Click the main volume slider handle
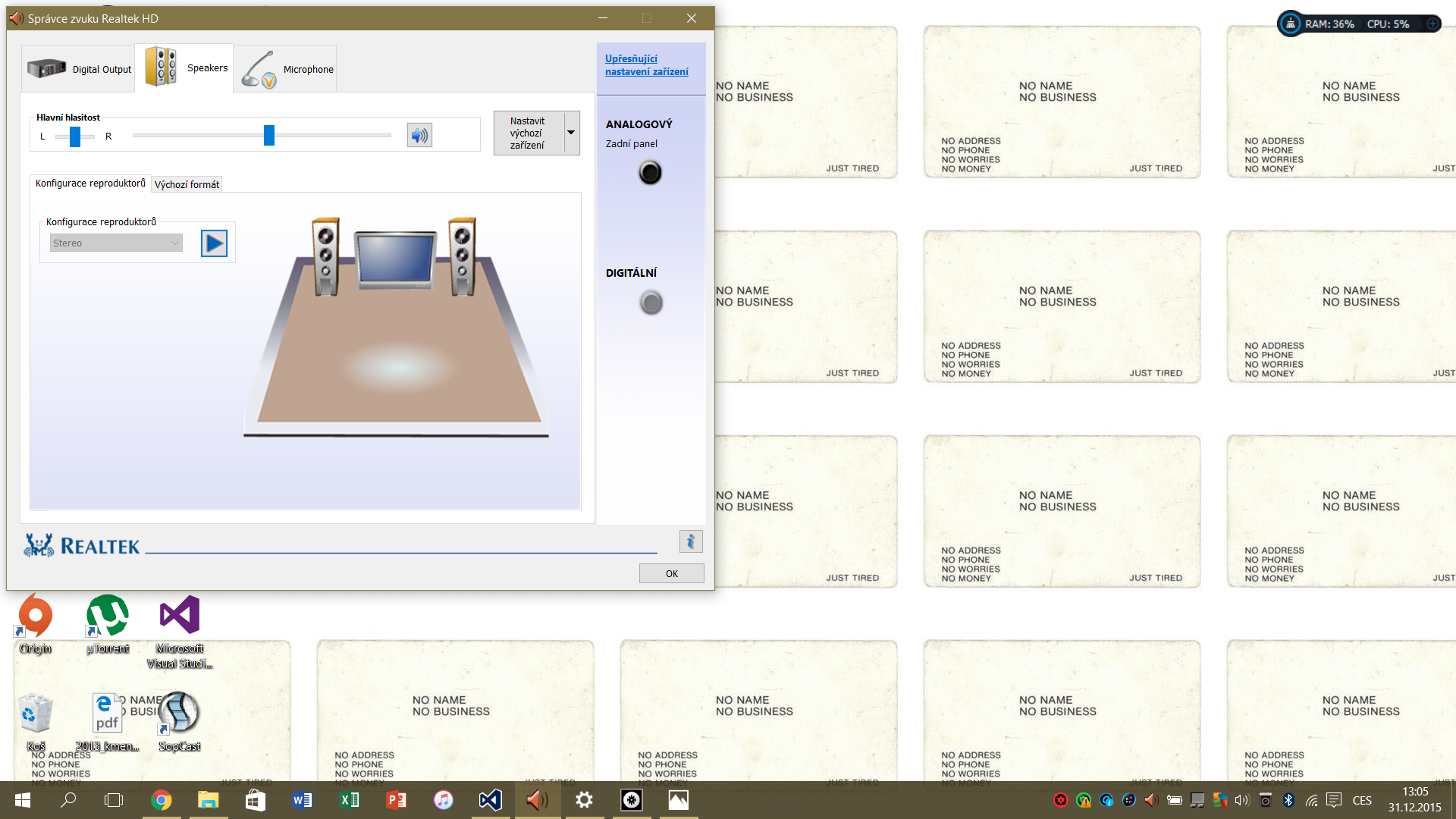Screen dimensions: 1456x819 coord(268,136)
